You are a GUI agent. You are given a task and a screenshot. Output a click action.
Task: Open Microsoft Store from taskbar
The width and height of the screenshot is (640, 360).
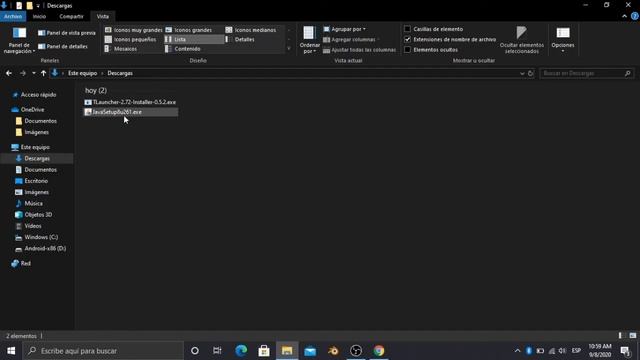click(x=264, y=351)
